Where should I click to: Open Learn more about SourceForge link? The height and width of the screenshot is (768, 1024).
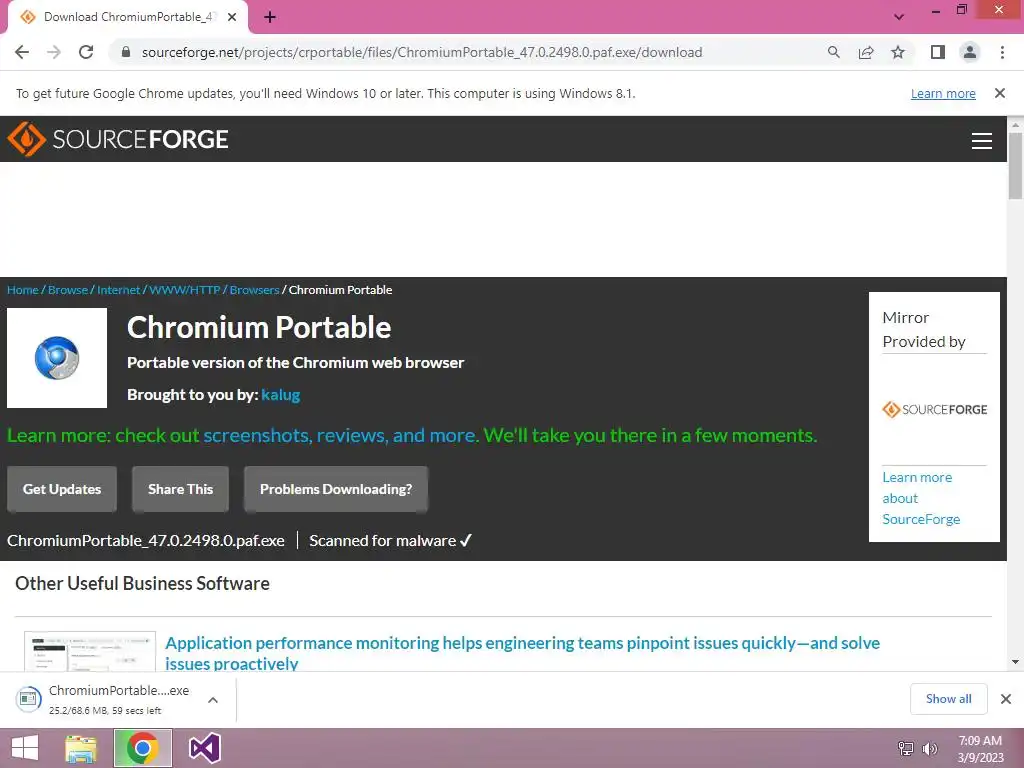[x=921, y=498]
